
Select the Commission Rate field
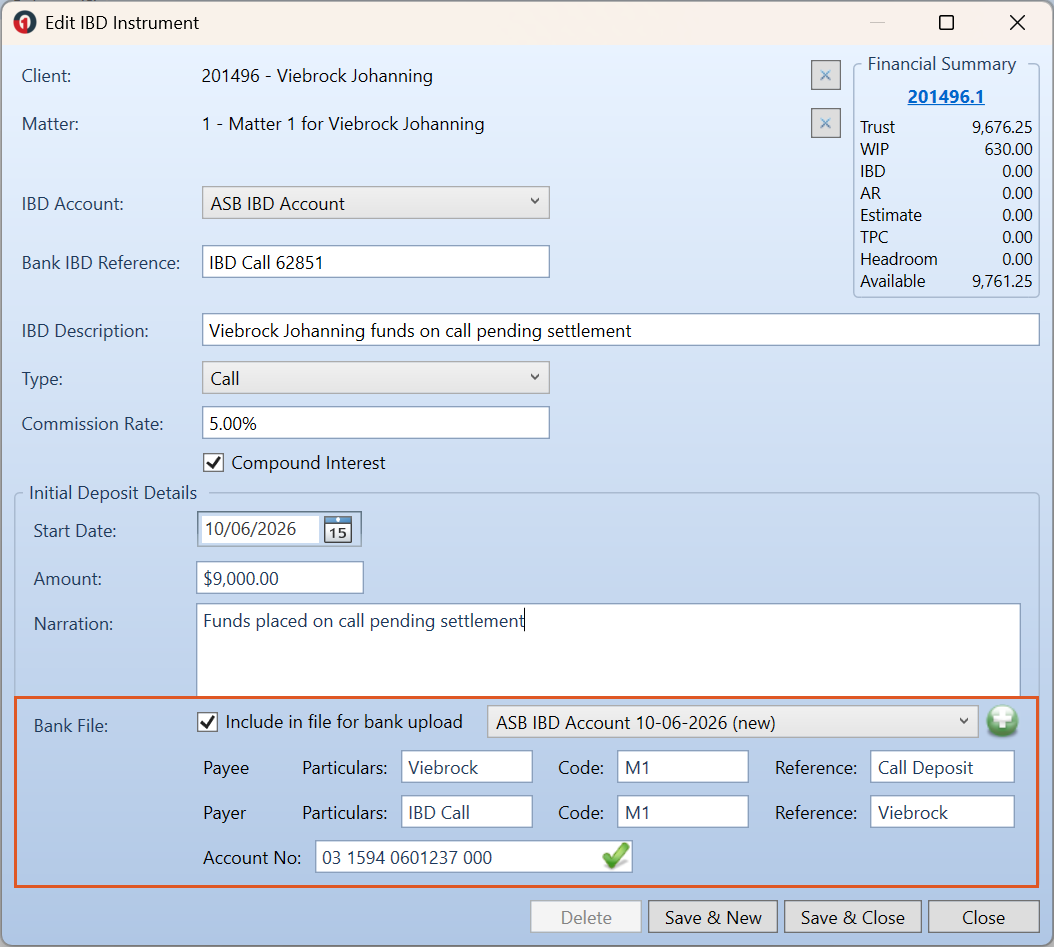click(x=376, y=423)
